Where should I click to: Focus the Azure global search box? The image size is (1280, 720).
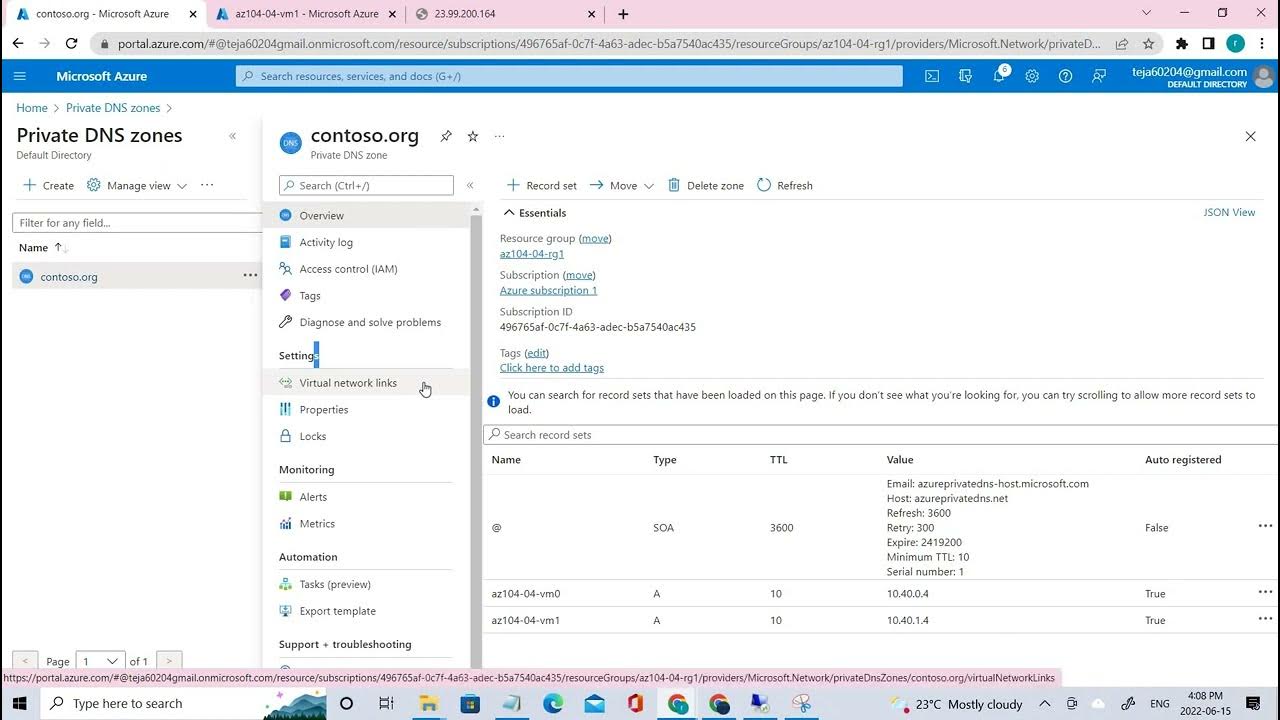coord(569,76)
